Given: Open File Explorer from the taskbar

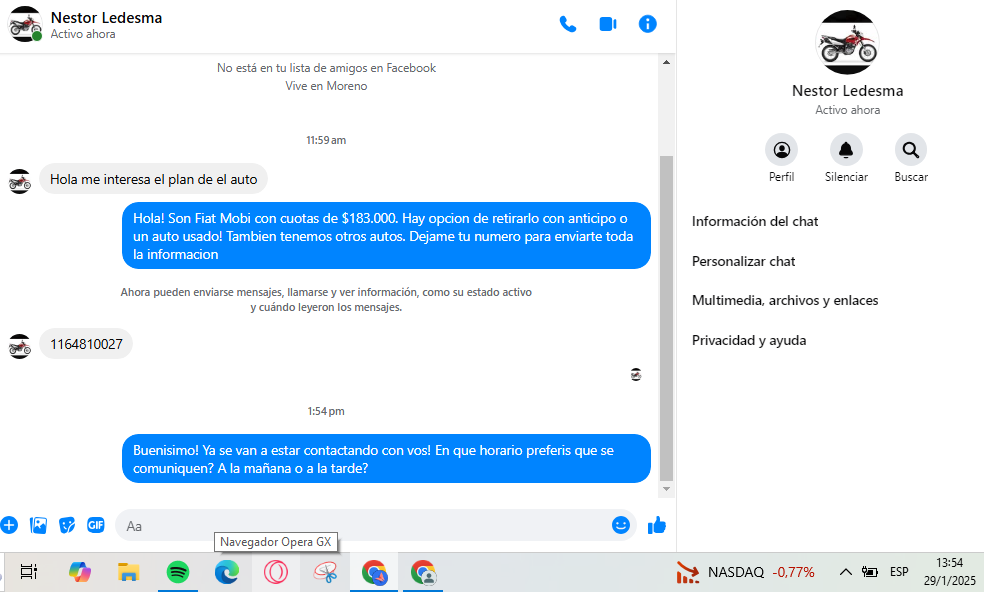Looking at the screenshot, I should tap(129, 572).
